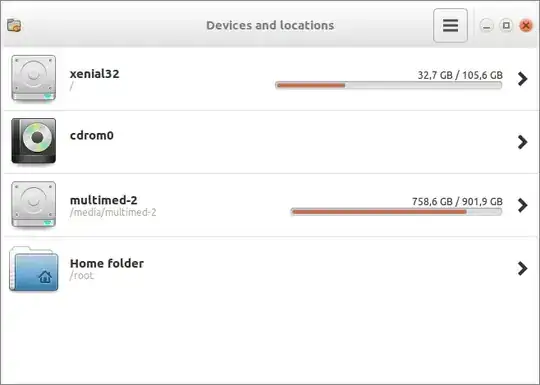The height and width of the screenshot is (385, 540).
Task: Click the cdrom0 device name
Action: click(x=92, y=135)
